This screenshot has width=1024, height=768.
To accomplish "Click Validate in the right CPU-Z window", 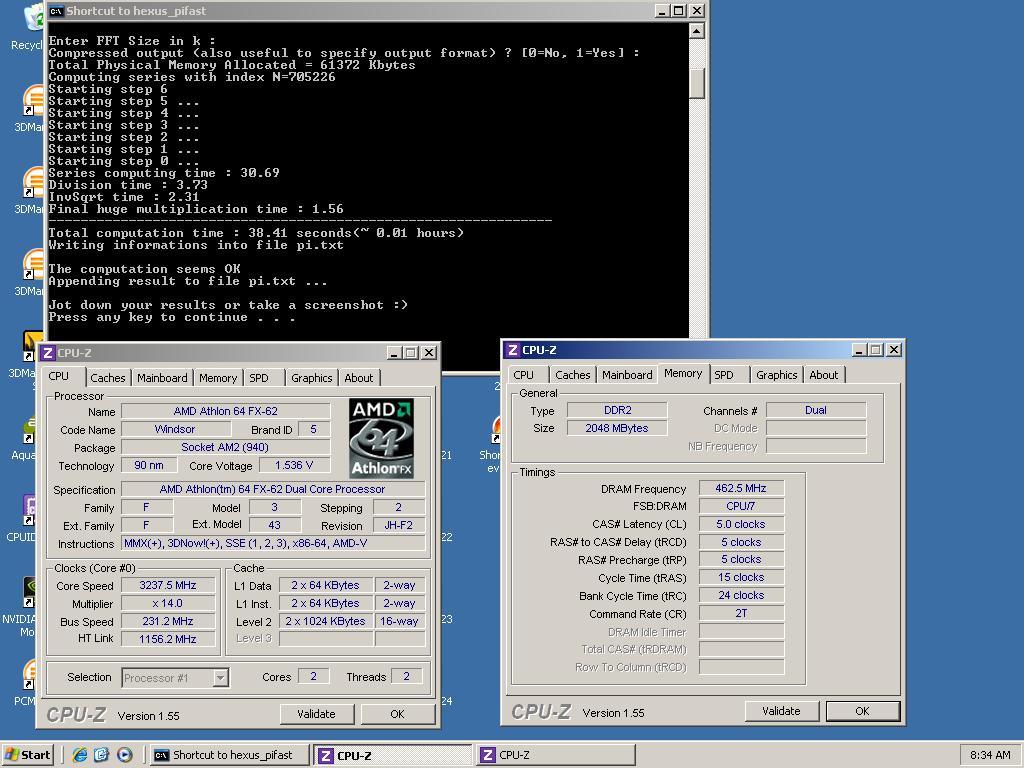I will [x=781, y=711].
